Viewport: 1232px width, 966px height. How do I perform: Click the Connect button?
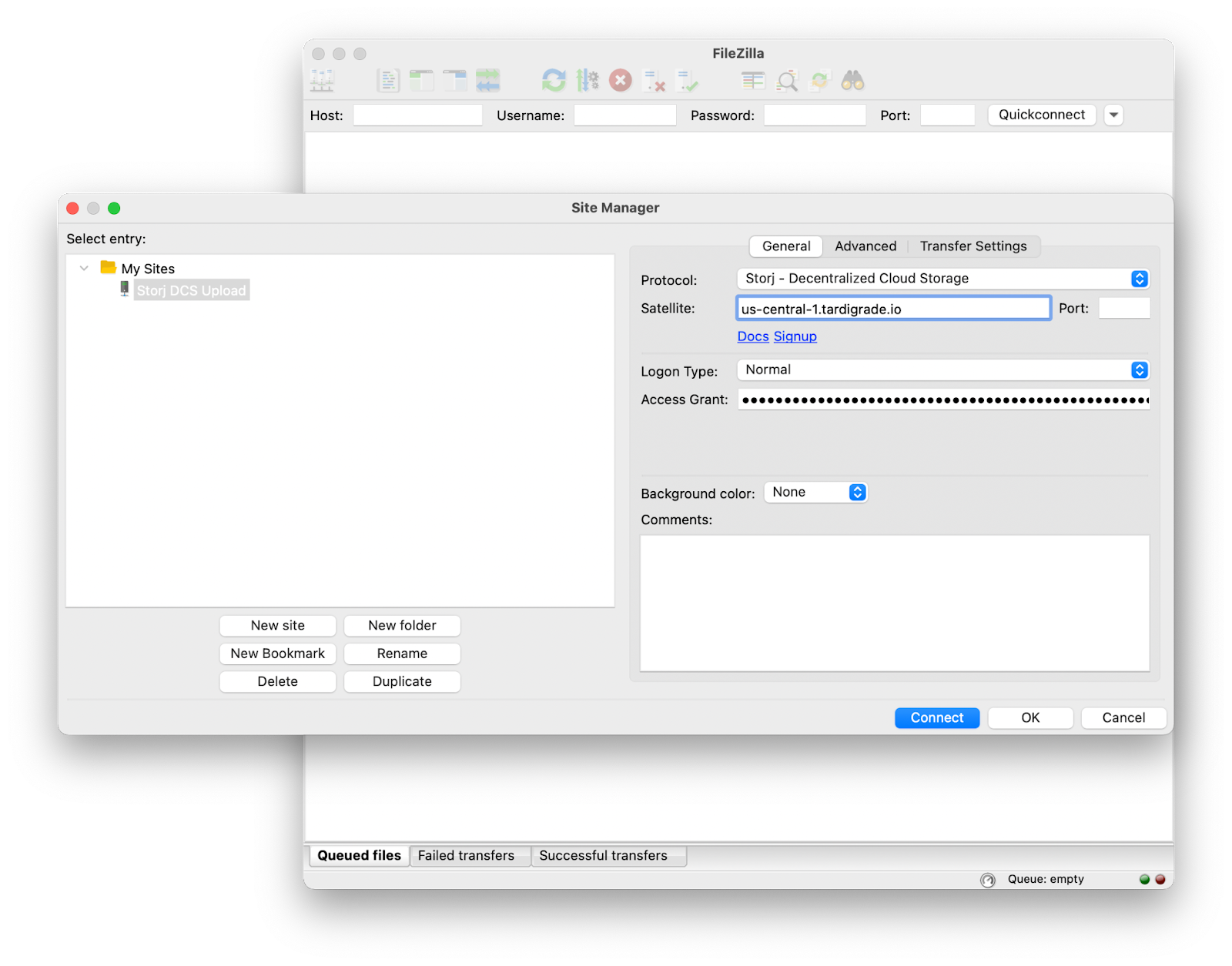coord(937,718)
